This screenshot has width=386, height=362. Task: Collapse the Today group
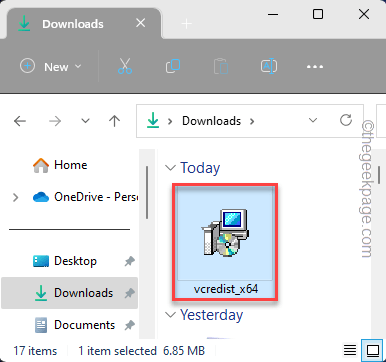click(x=171, y=168)
